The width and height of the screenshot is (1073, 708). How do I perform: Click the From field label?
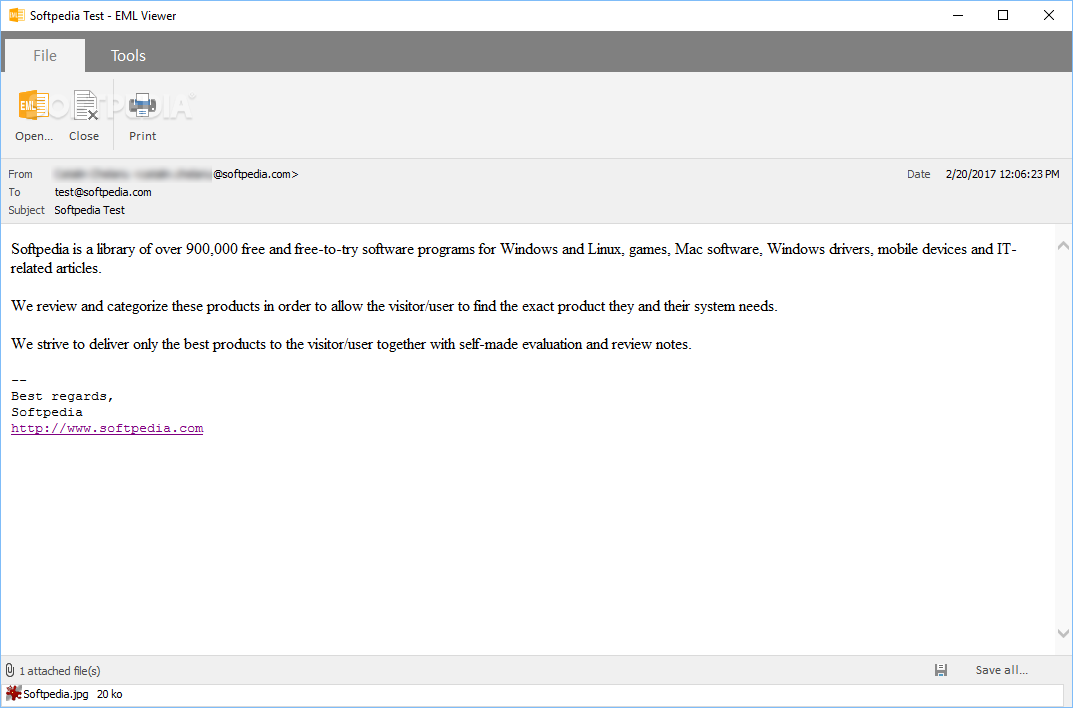click(x=21, y=174)
